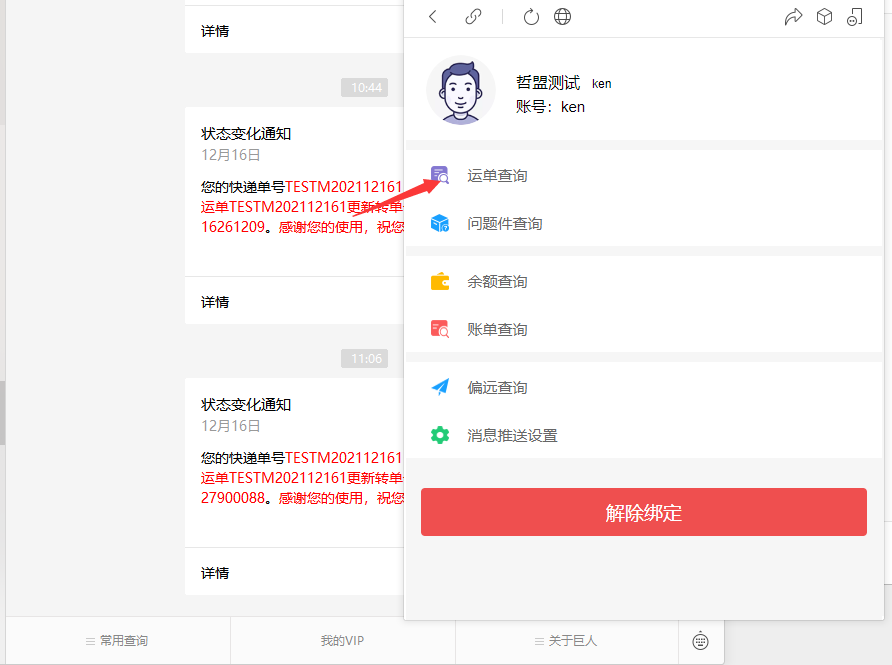
Task: Click the blue problem-package box icon
Action: (440, 223)
